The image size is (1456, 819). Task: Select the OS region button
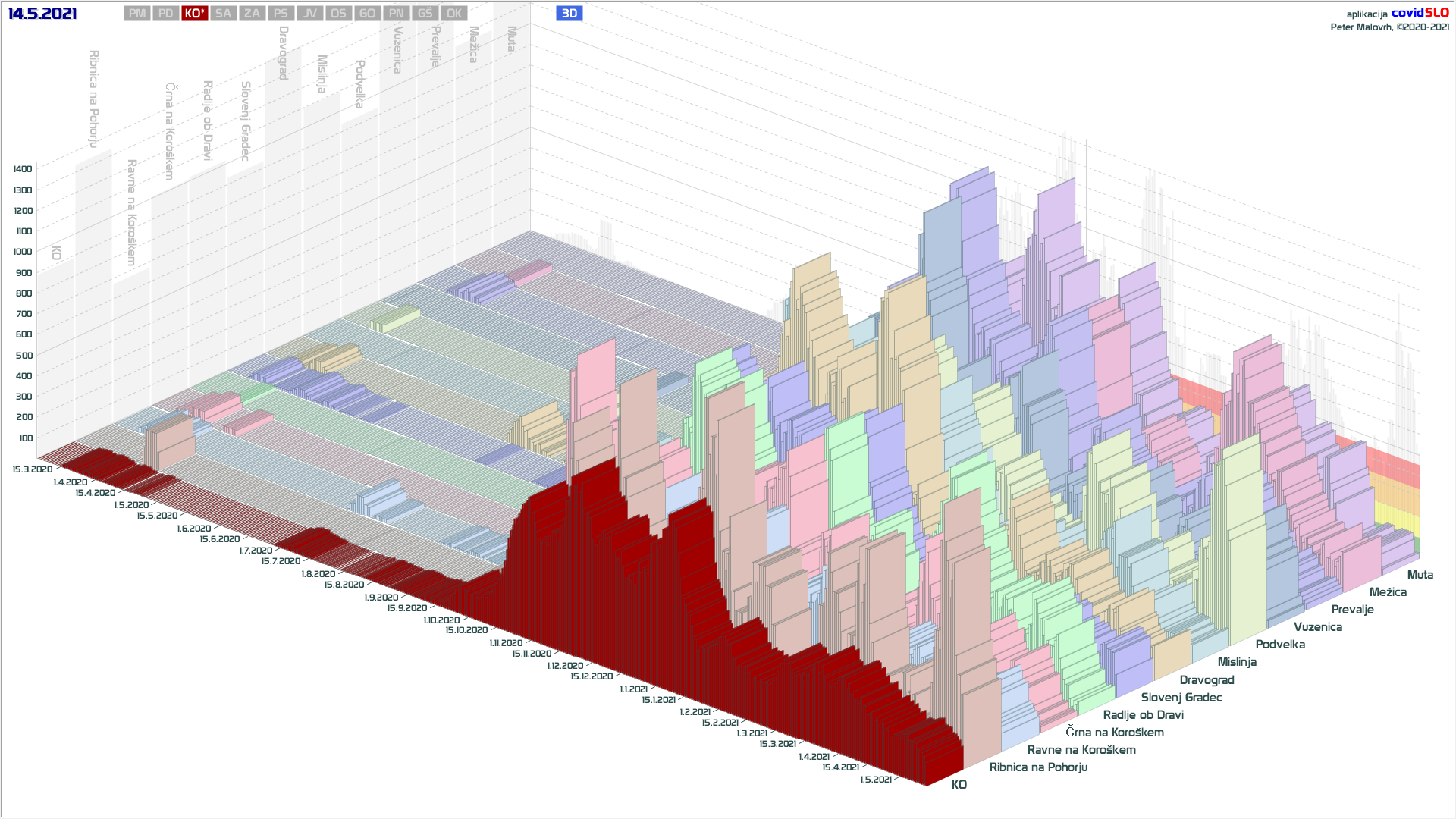338,14
